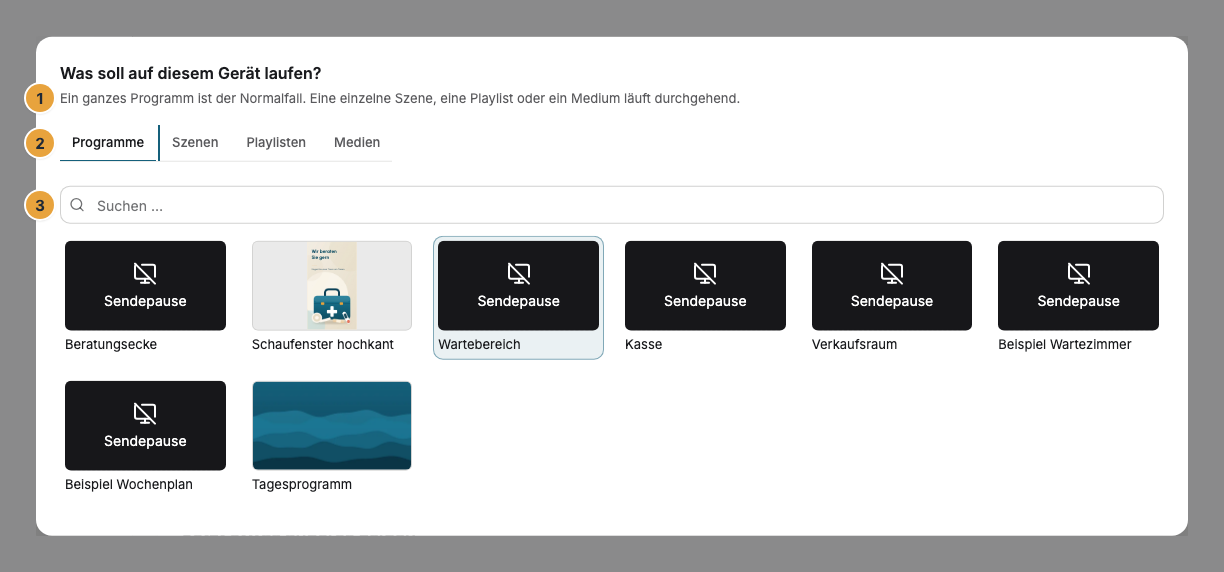Choose the Beispiel Wartezimmer thumbnail
Image resolution: width=1224 pixels, height=572 pixels.
[x=1078, y=286]
